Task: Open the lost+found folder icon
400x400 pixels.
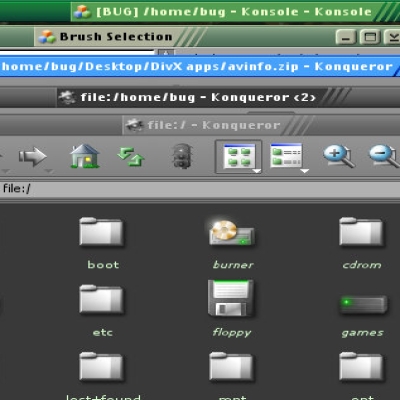Action: (x=101, y=367)
